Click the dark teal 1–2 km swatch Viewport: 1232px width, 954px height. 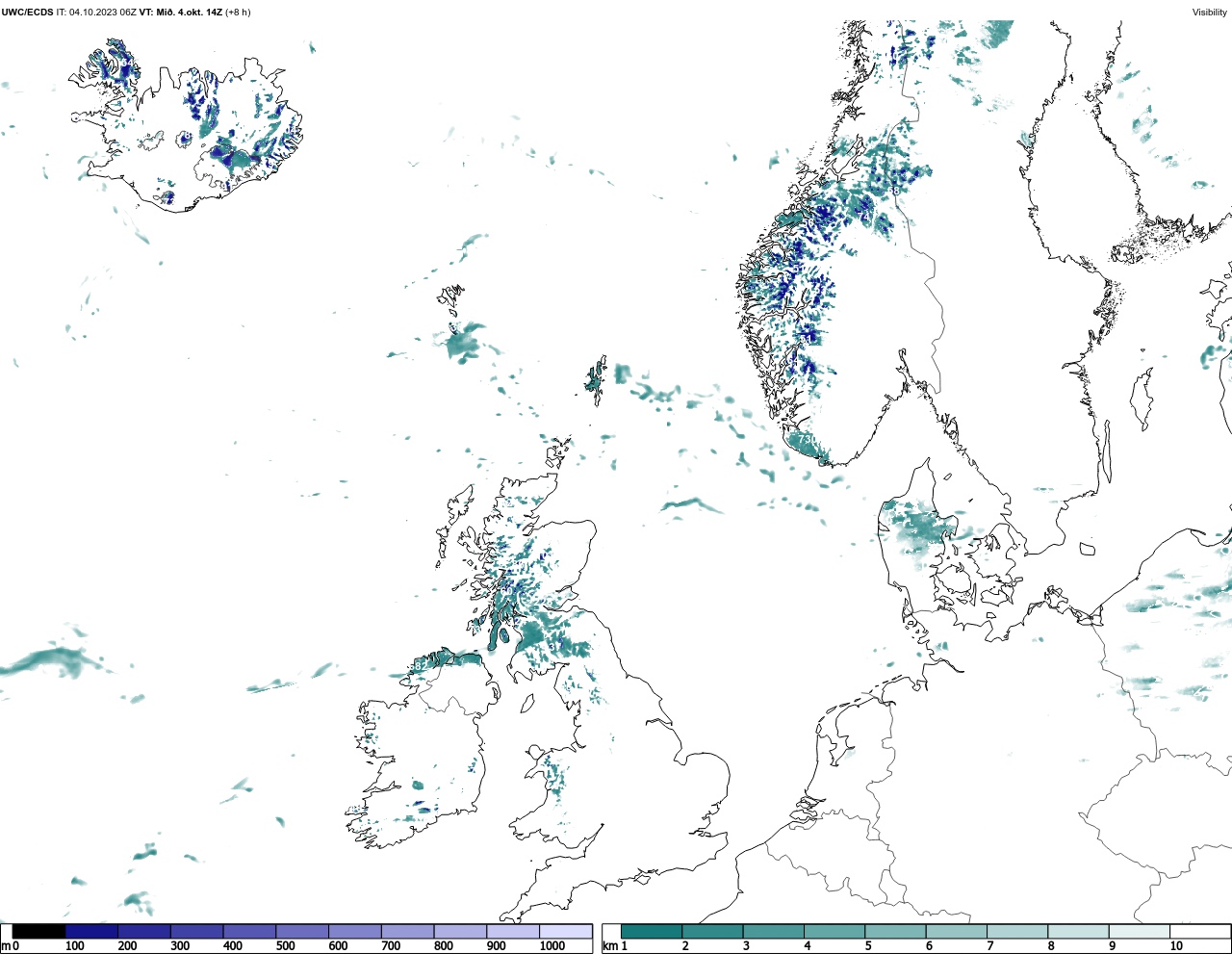[x=652, y=932]
